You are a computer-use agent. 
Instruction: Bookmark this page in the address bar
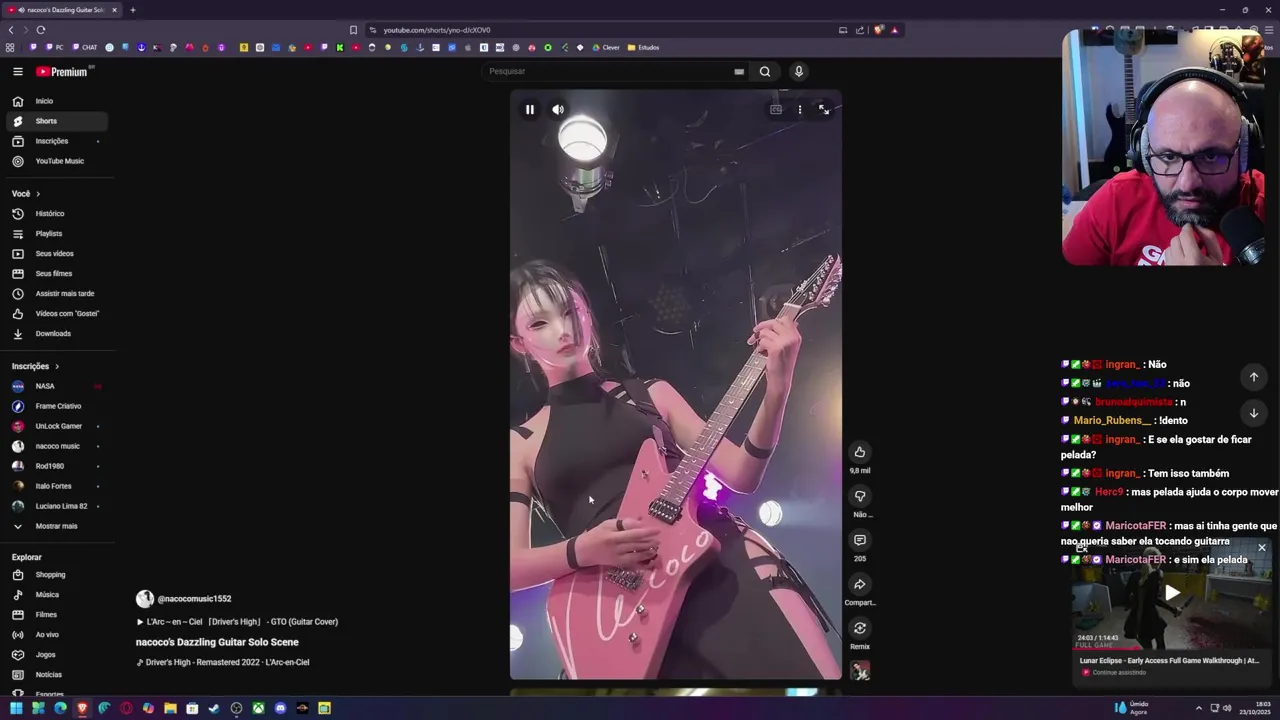tap(353, 30)
